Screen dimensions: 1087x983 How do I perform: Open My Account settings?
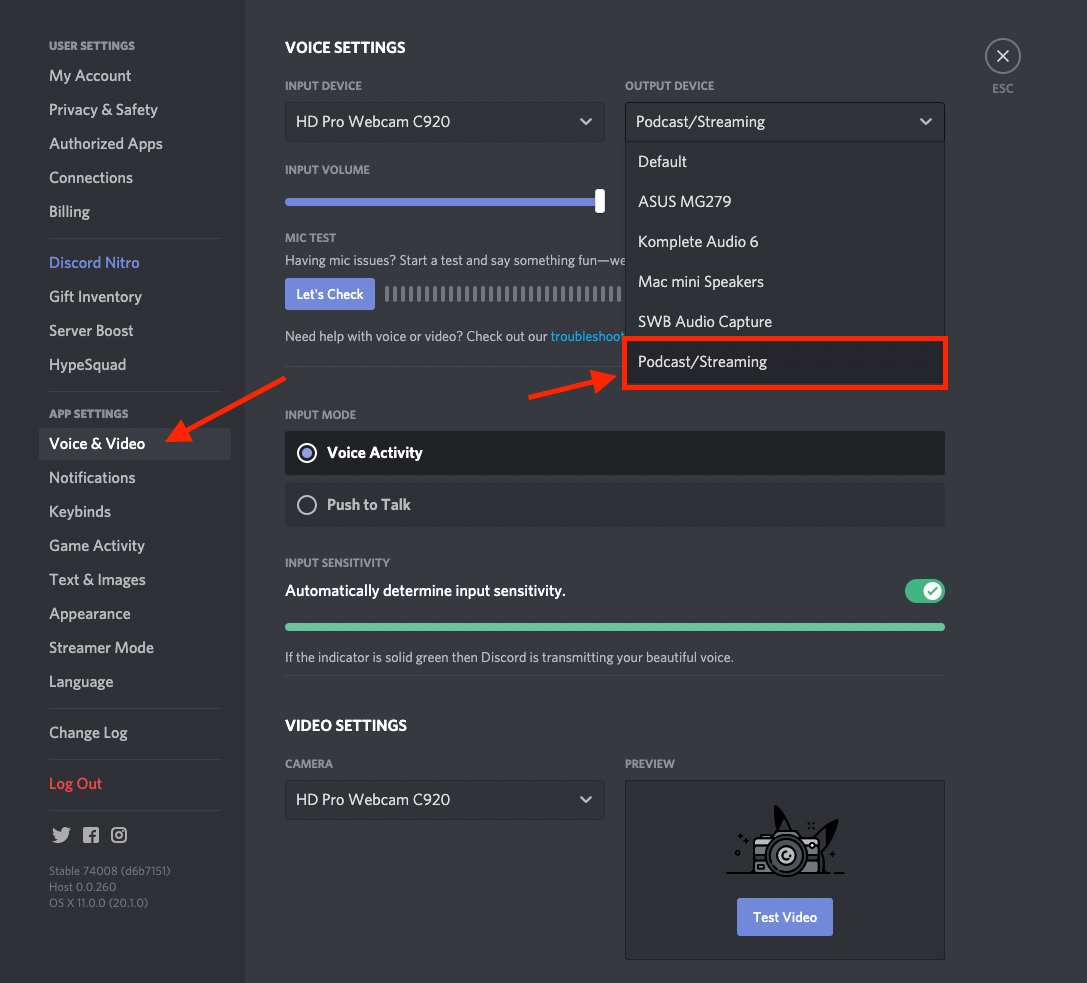click(90, 76)
